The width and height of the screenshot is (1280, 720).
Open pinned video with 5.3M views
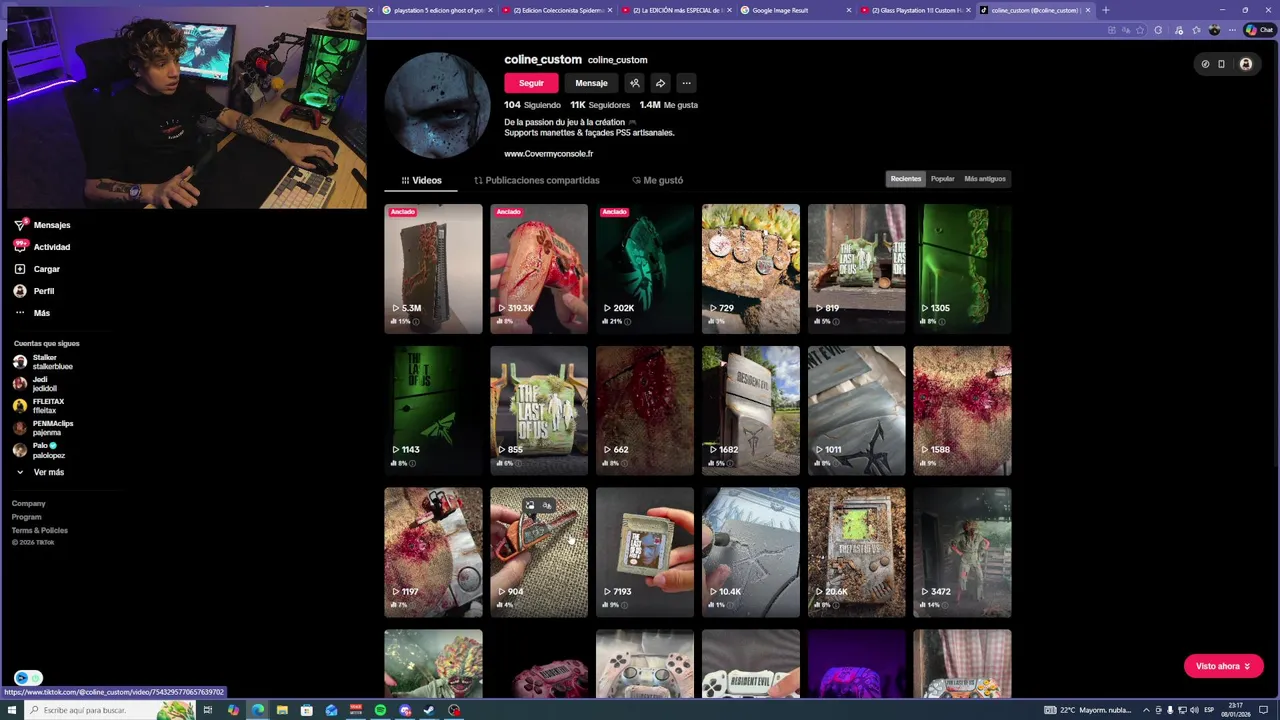433,269
